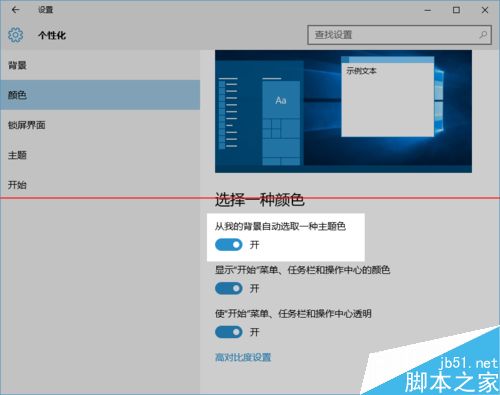Minimize the Settings window
The height and width of the screenshot is (395, 500).
tap(428, 10)
